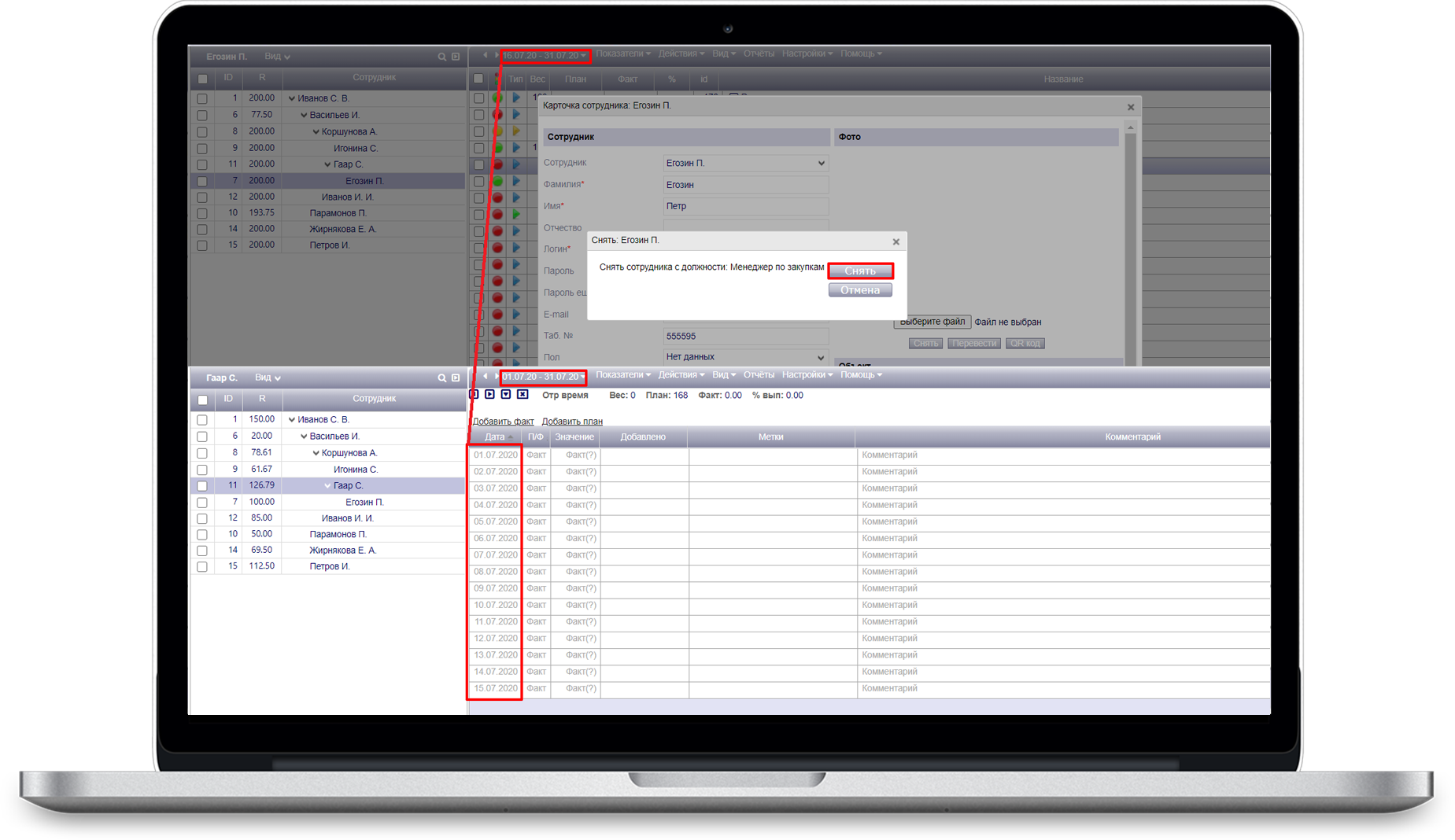This screenshot has height=840, width=1455.
Task: Click the Таб. № field containing 555595
Action: pyautogui.click(x=744, y=336)
